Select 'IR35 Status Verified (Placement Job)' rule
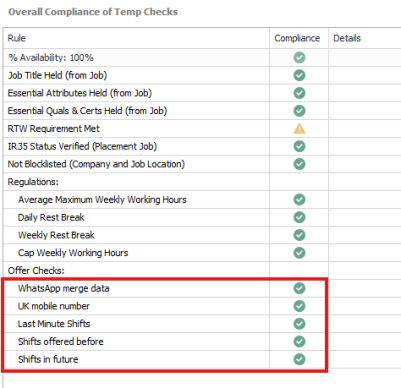Viewport: 401px width, 388px height. click(82, 146)
